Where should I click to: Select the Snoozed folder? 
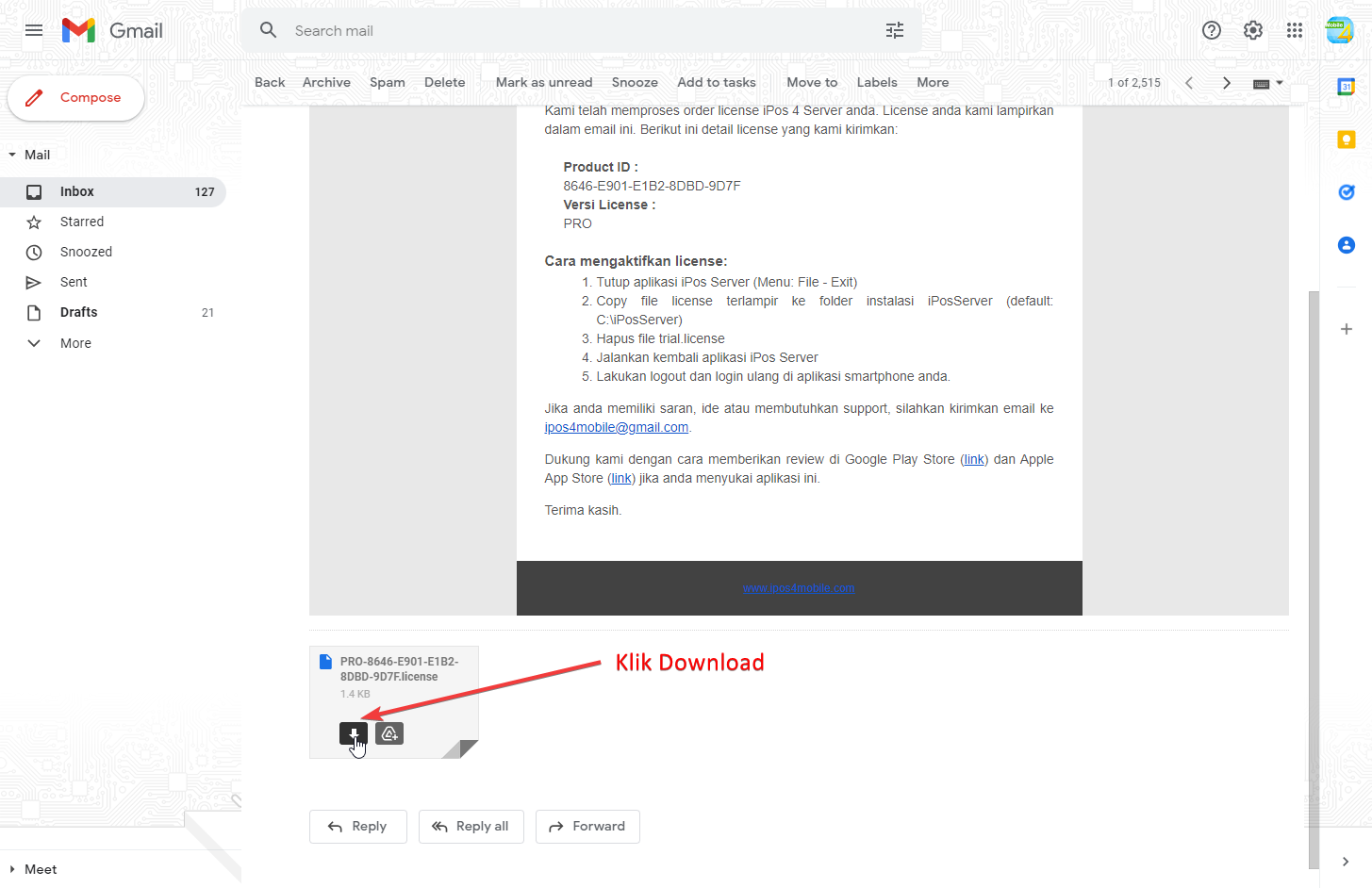coord(113,252)
